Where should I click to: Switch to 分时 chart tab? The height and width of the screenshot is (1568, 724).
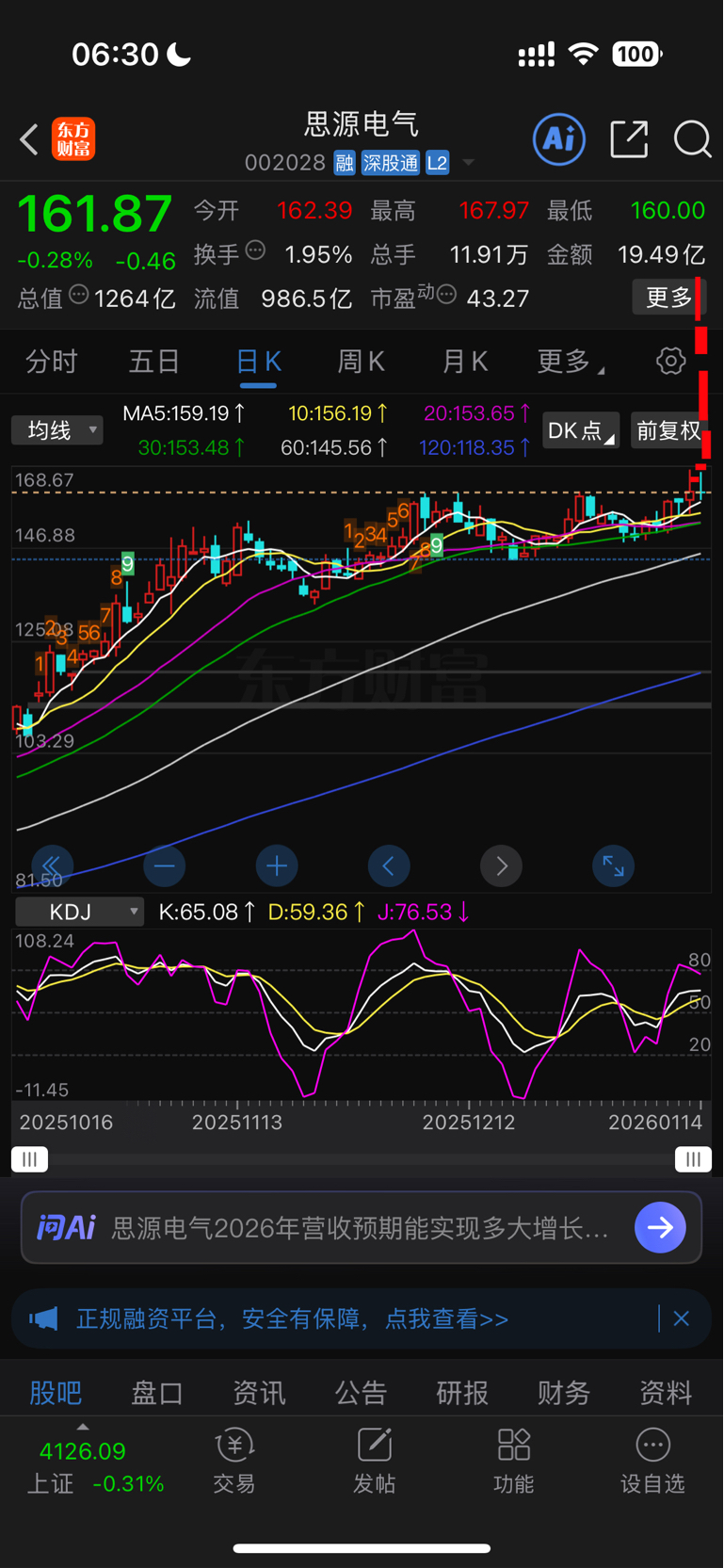51,361
